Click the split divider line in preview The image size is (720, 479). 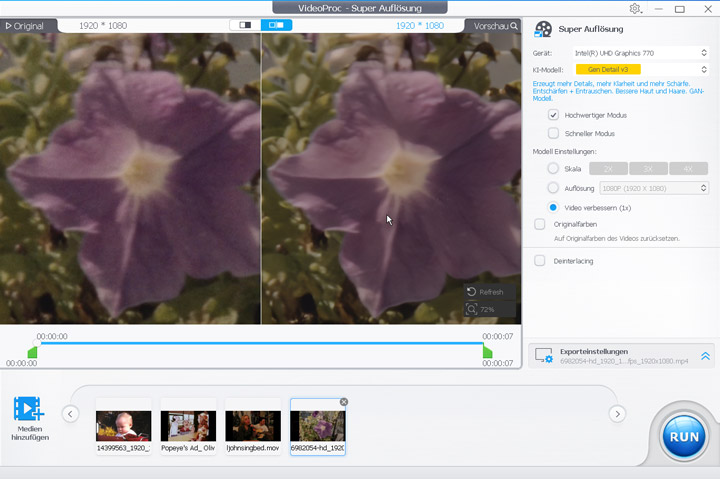pyautogui.click(x=261, y=179)
